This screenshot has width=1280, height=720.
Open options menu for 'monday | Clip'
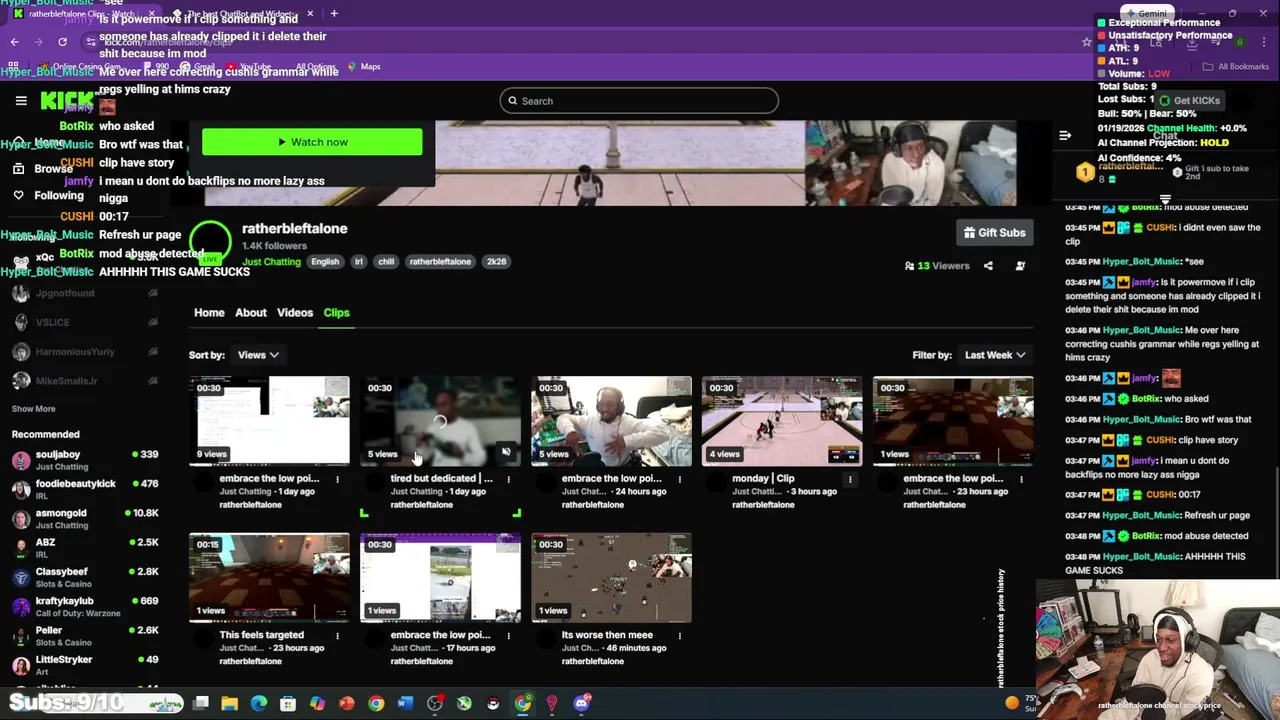850,479
